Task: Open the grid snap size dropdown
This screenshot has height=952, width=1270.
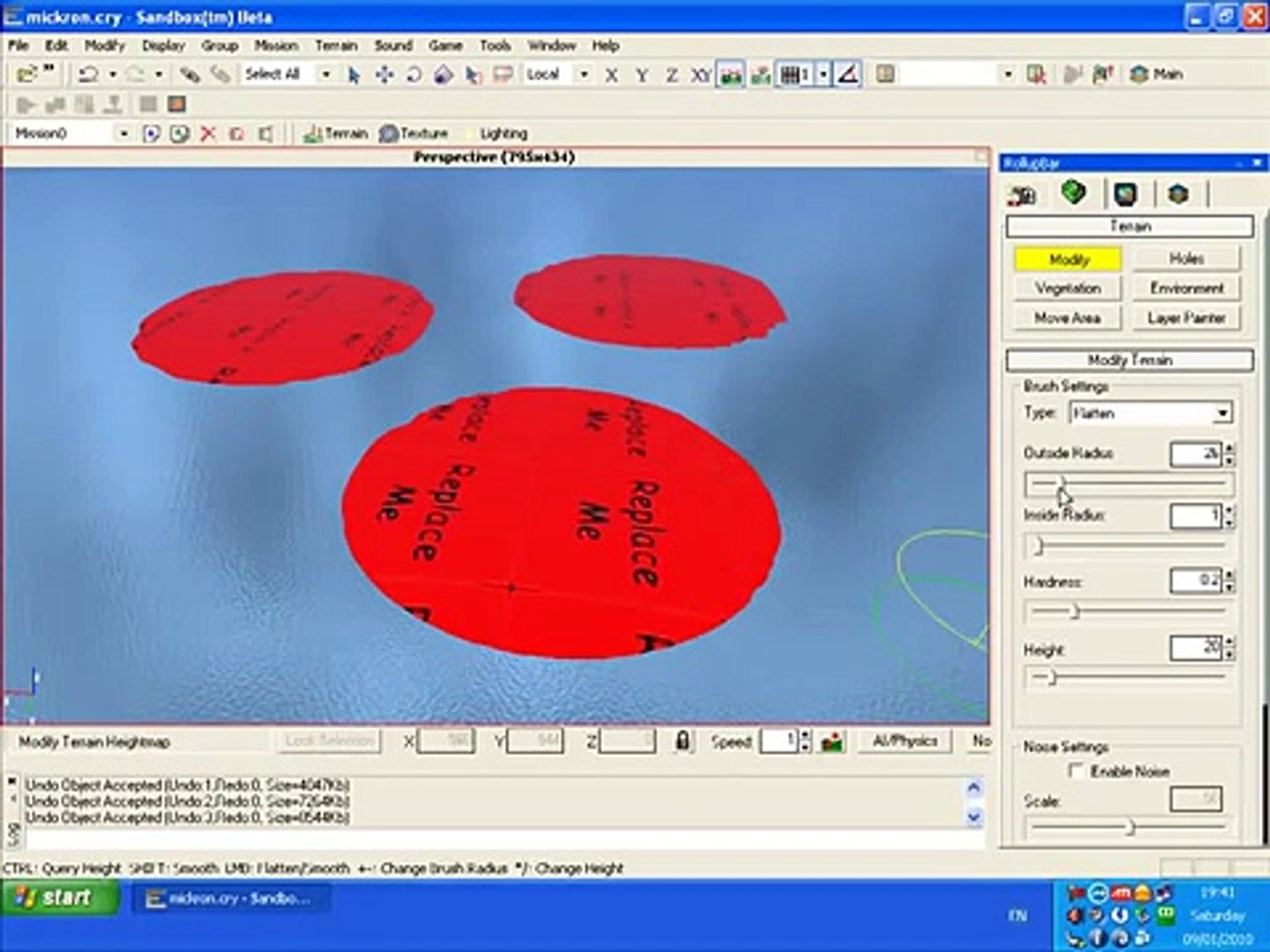Action: tap(823, 75)
